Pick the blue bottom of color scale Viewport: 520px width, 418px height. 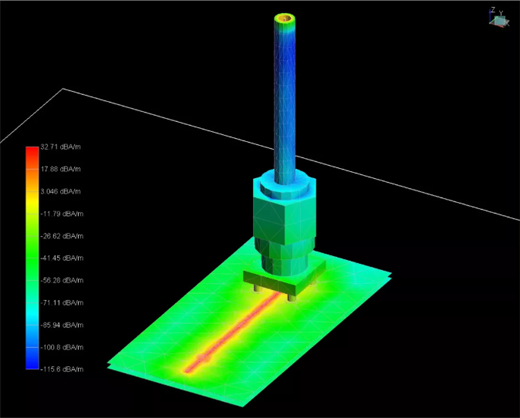click(x=32, y=363)
